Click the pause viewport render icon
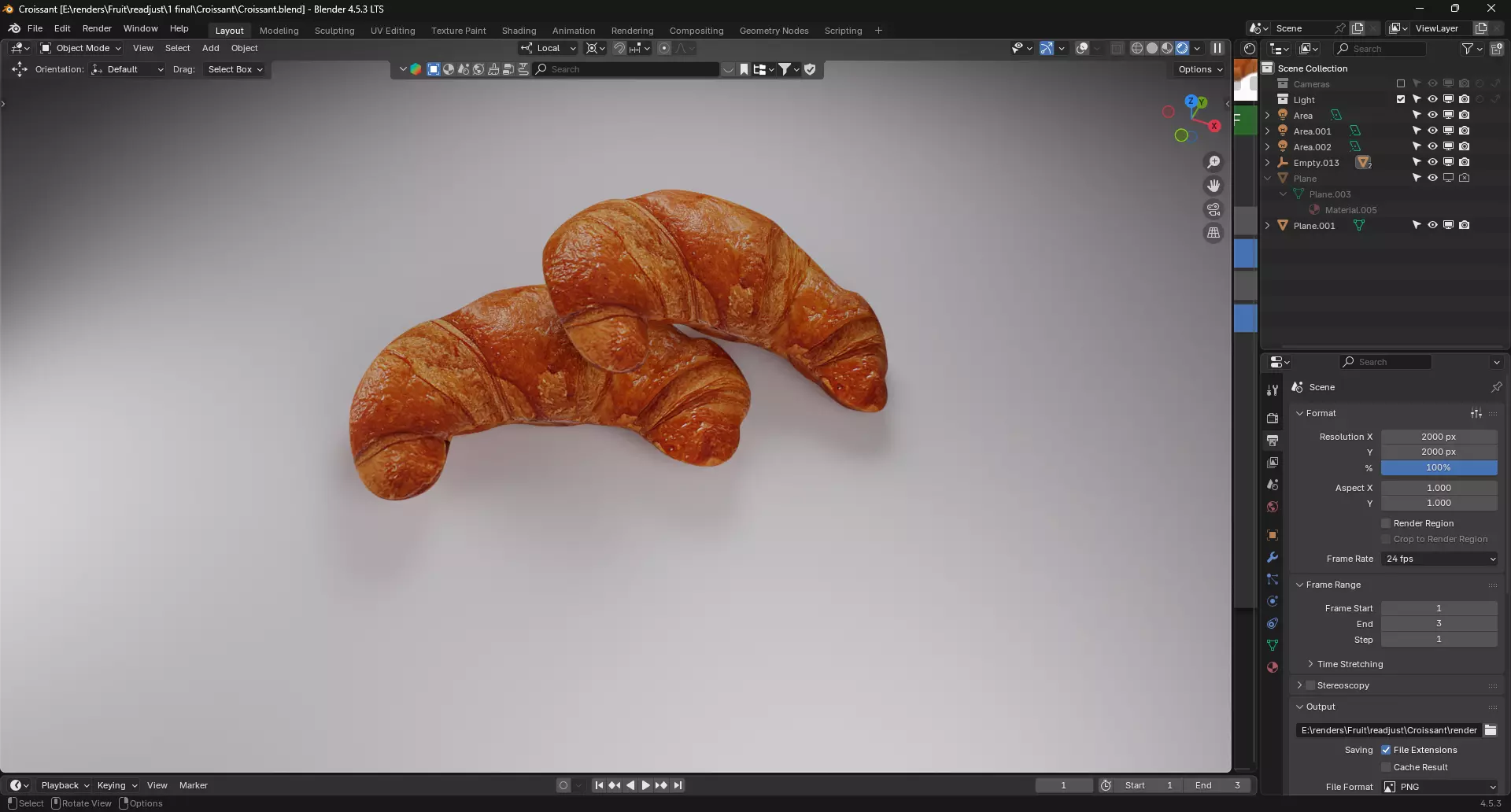This screenshot has width=1511, height=812. click(1217, 48)
